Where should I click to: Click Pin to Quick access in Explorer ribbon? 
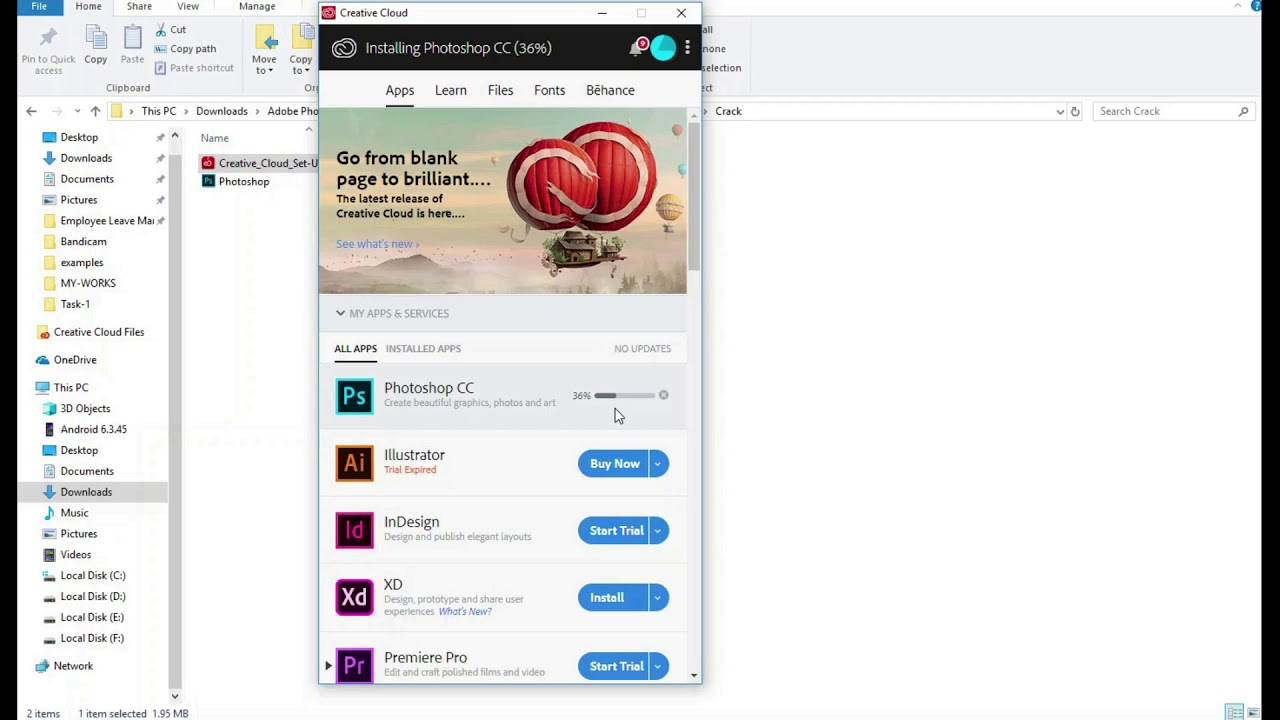point(48,50)
